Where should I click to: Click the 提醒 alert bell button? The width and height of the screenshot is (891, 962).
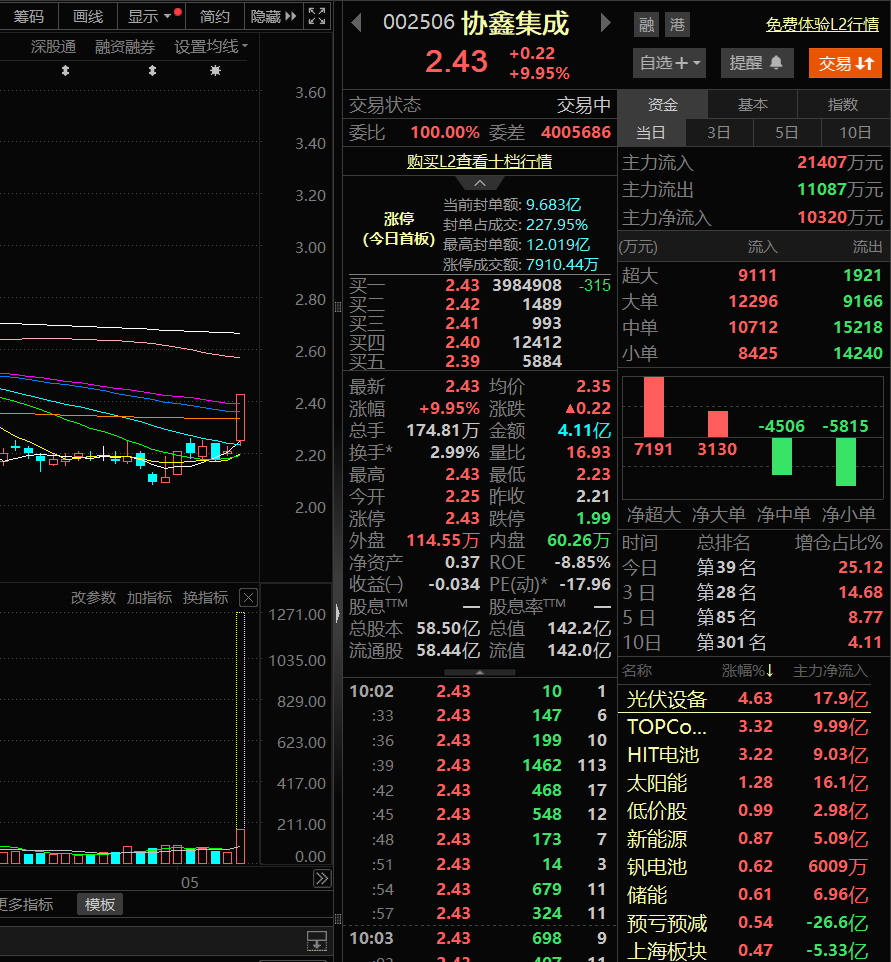(x=757, y=63)
